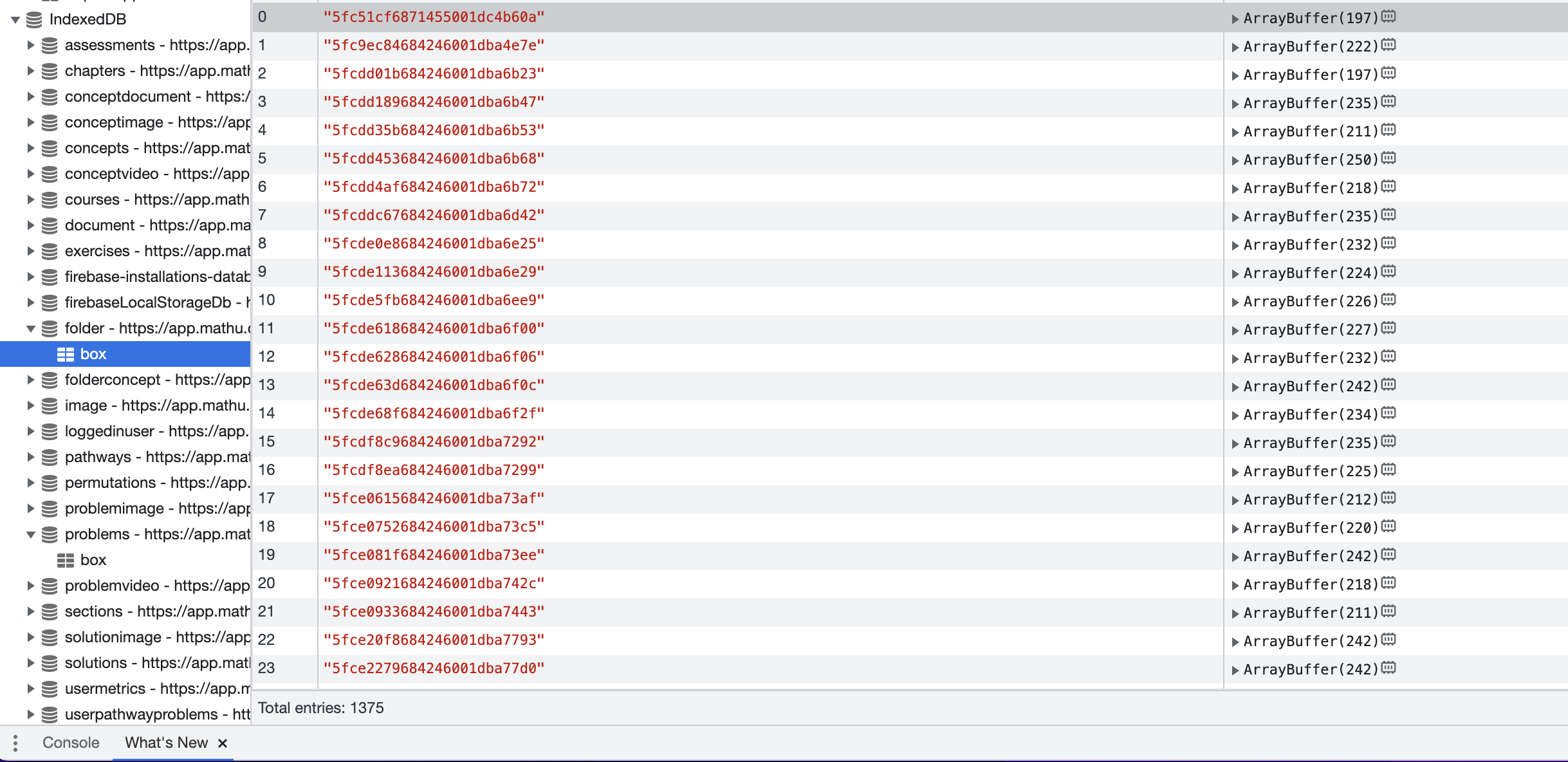
Task: Click the table icon of problems box store
Action: 66,561
